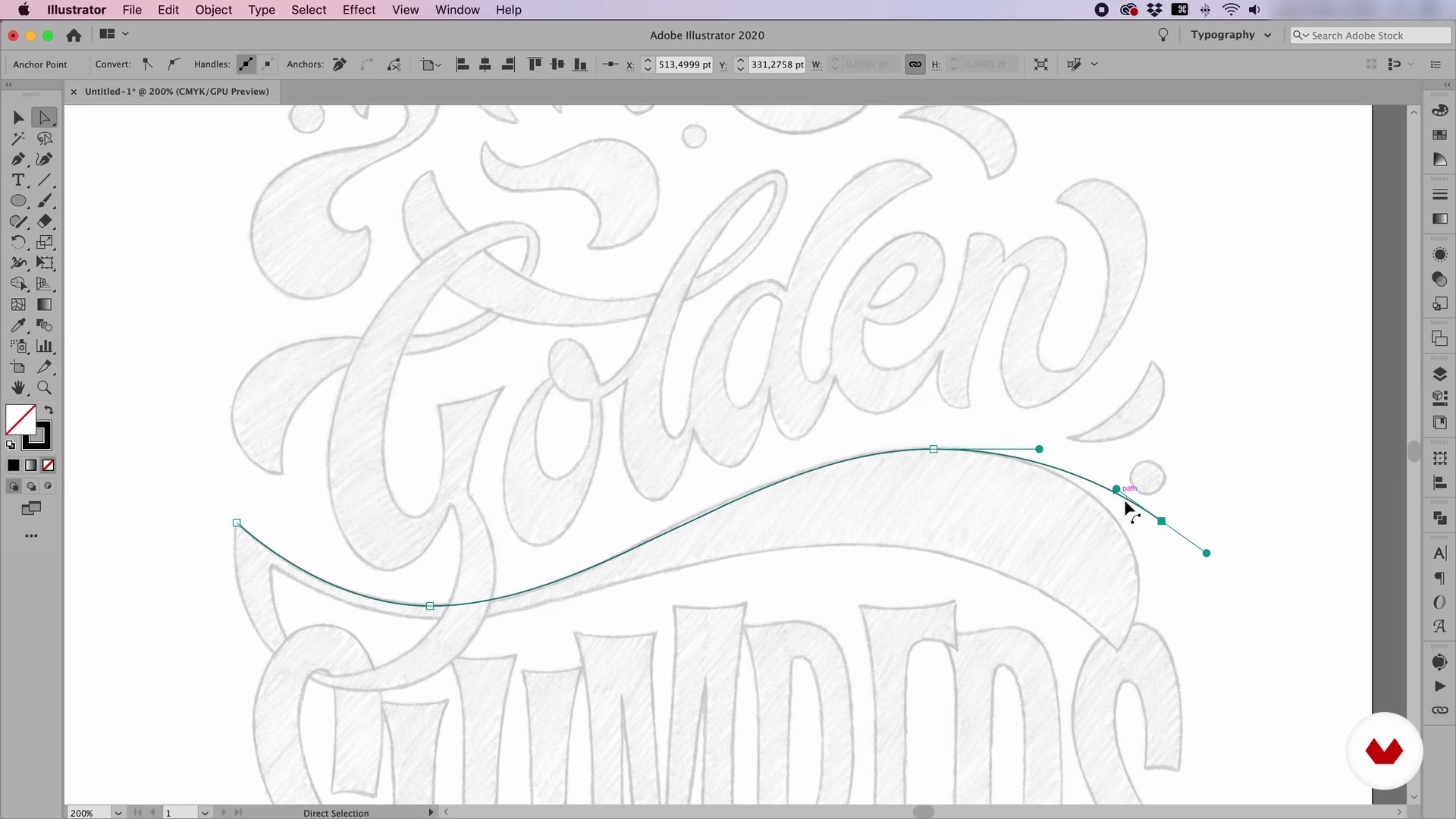The image size is (1456, 819).
Task: Select the Column Graph tool
Action: coord(44,347)
